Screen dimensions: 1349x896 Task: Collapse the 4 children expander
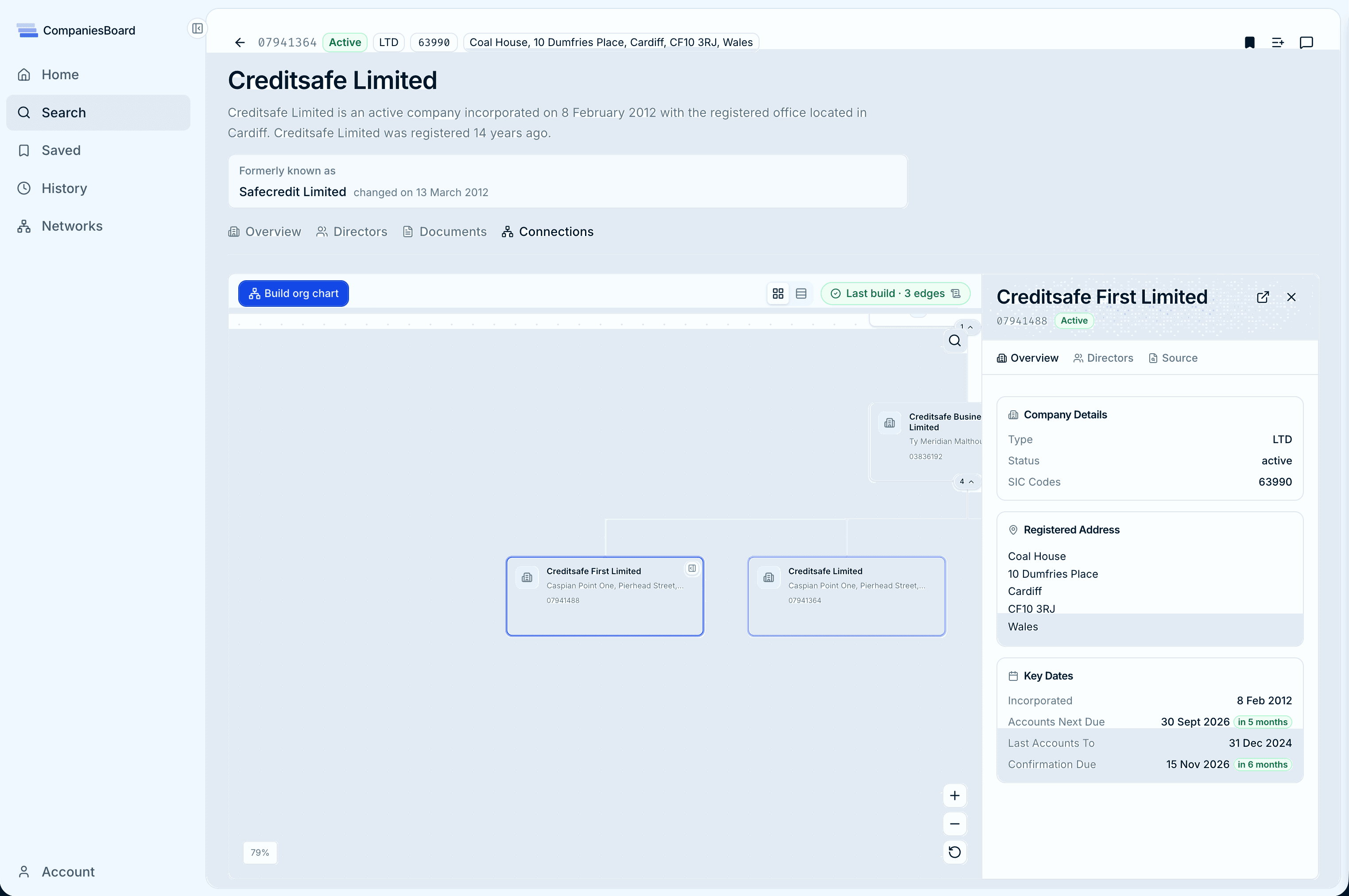point(967,482)
